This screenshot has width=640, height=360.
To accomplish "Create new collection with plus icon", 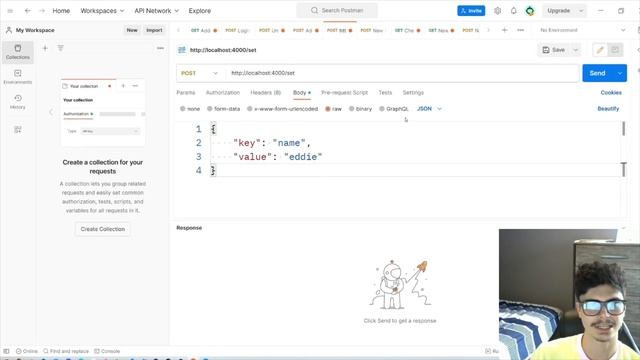I will 45,48.
